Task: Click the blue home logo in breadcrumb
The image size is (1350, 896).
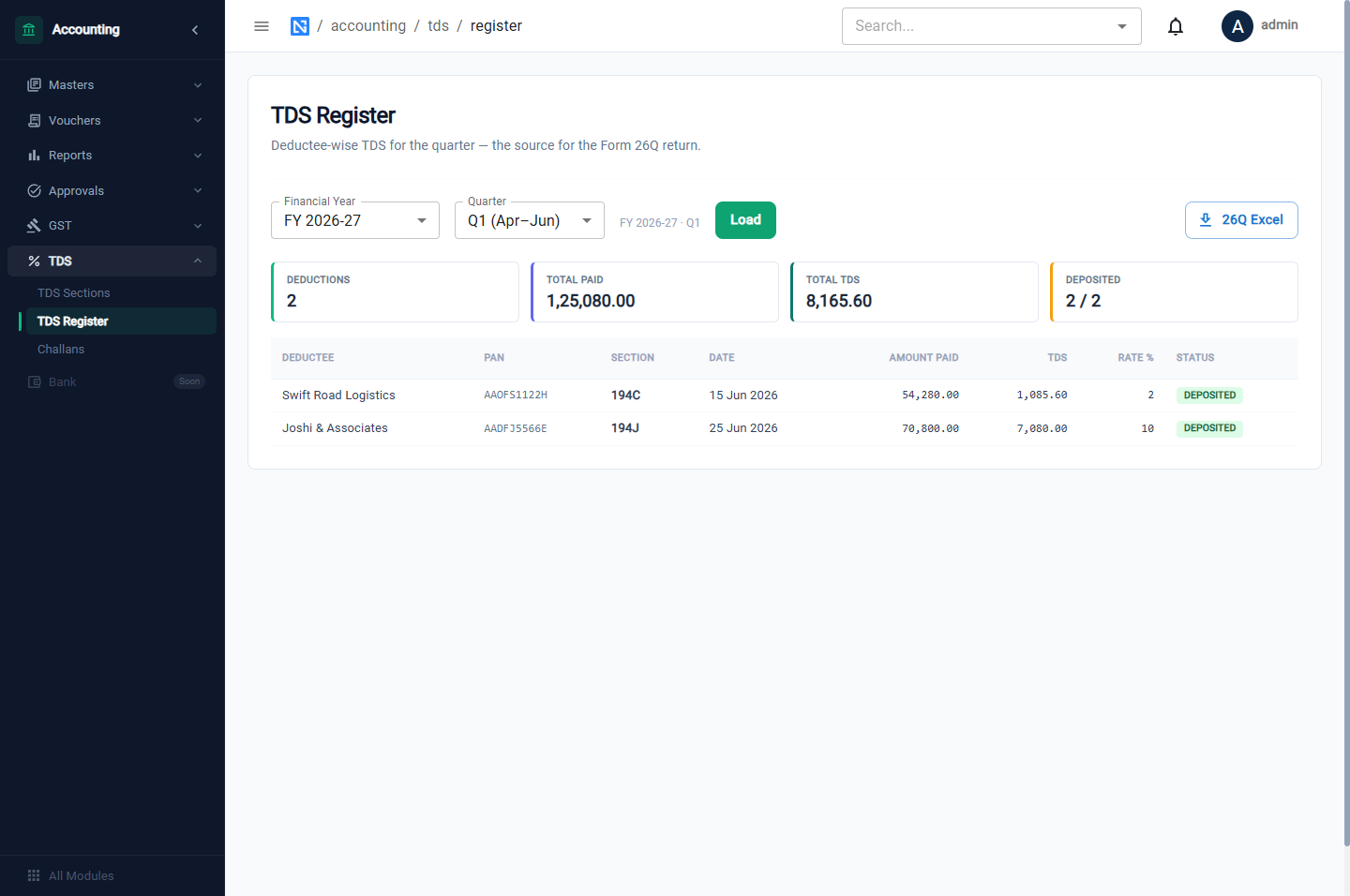Action: point(300,26)
